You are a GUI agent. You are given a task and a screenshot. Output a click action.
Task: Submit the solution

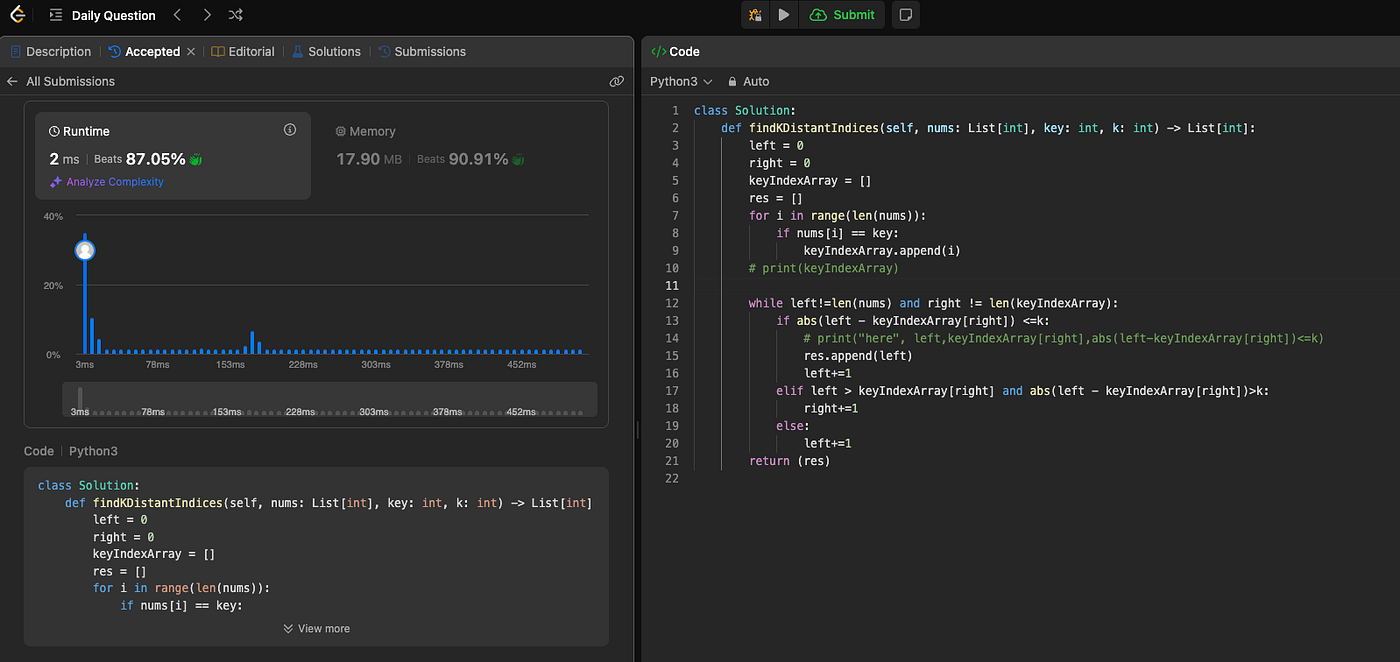point(842,15)
